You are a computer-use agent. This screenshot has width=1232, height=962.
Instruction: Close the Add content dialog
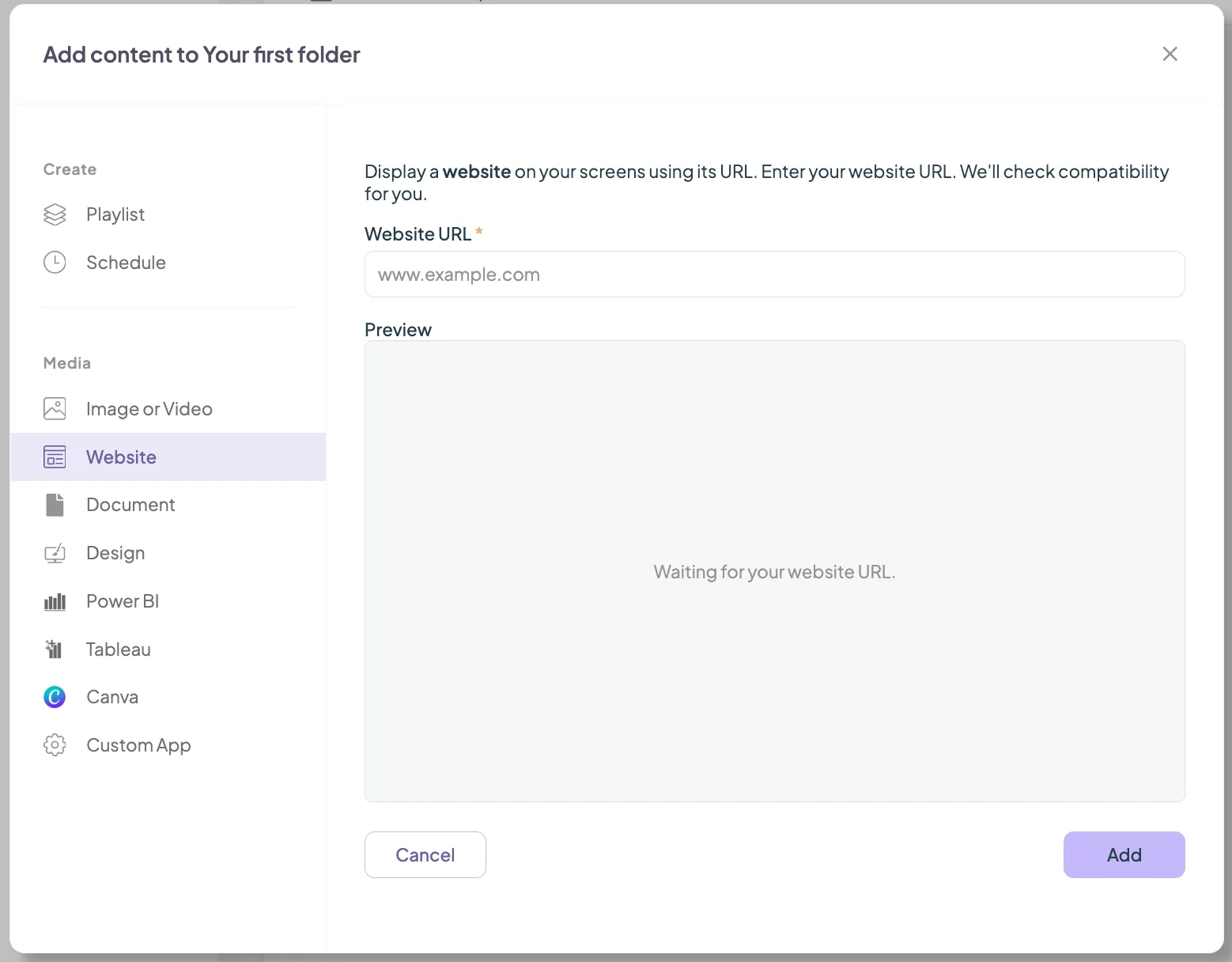tap(1170, 54)
